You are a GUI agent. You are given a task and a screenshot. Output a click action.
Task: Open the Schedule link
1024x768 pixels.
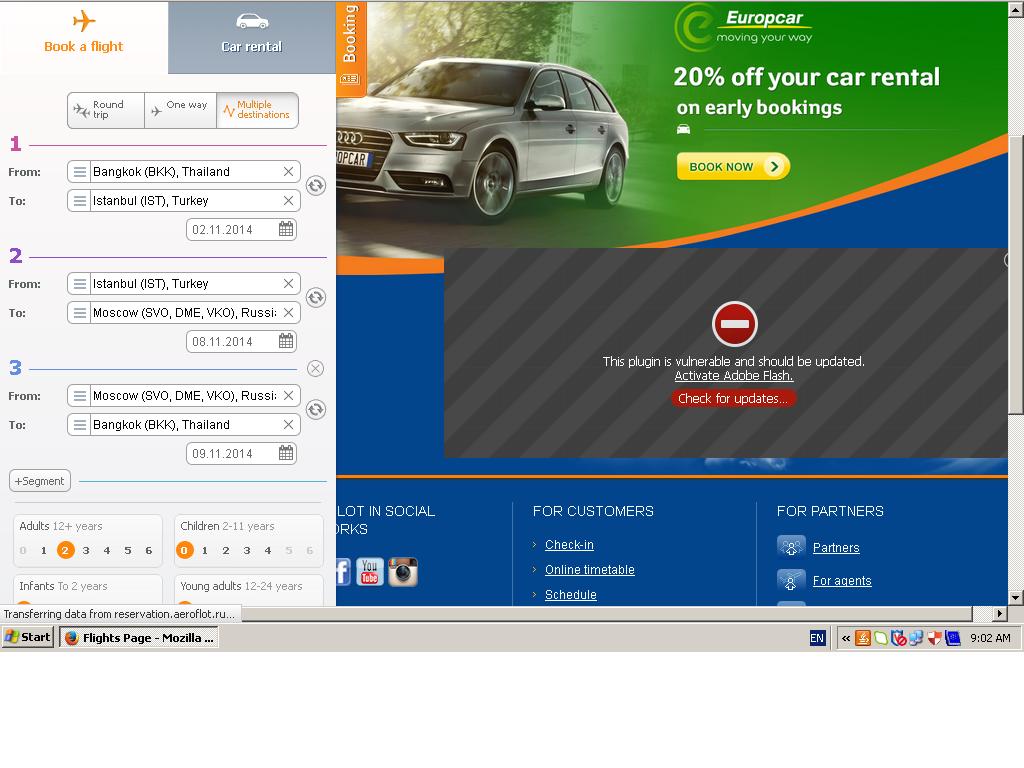coord(570,594)
